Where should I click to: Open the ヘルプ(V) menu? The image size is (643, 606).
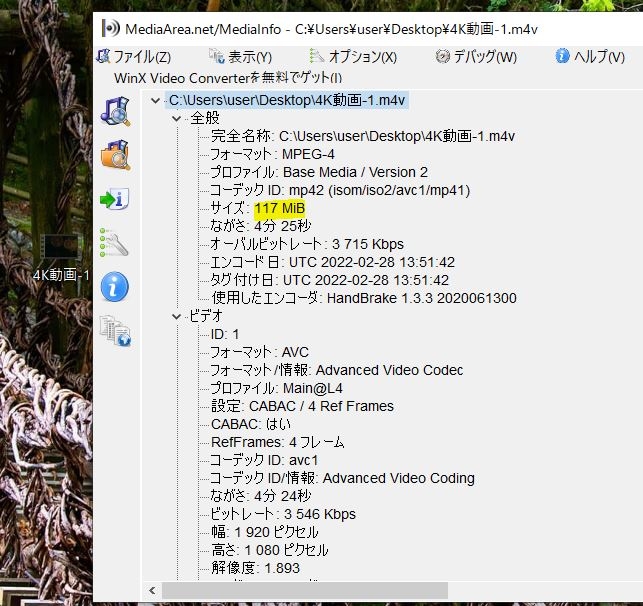pyautogui.click(x=590, y=57)
